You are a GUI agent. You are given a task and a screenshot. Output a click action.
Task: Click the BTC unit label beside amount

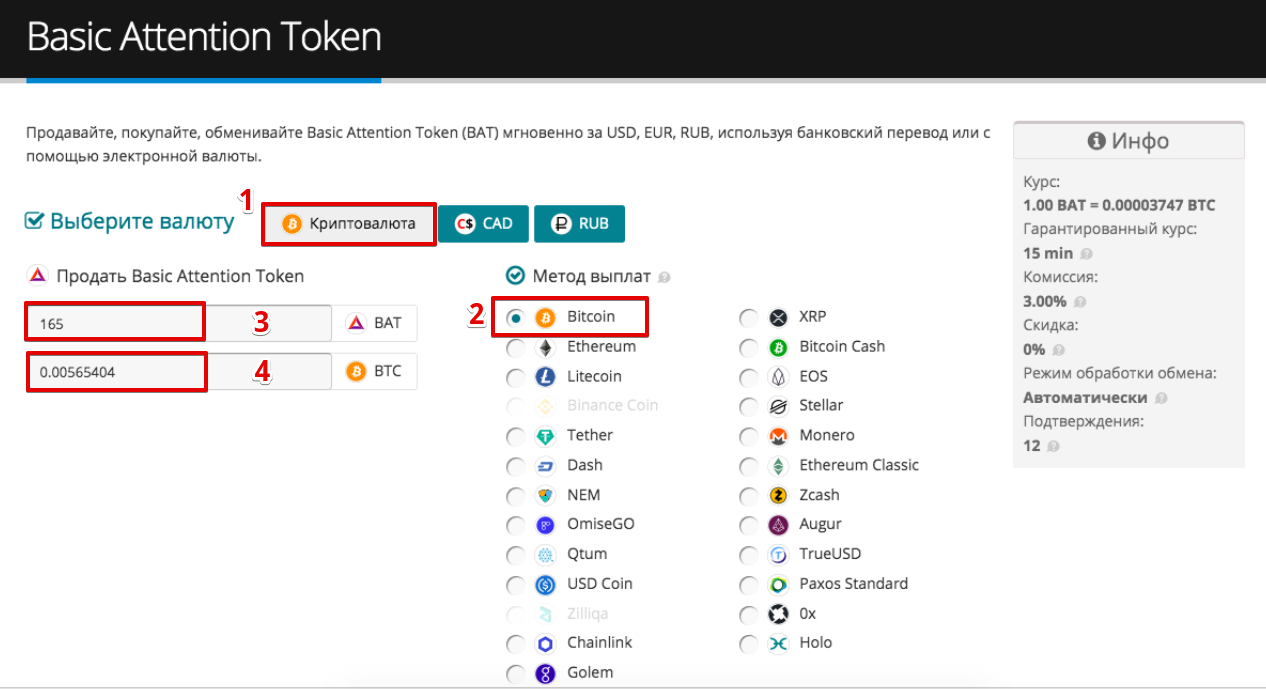388,372
